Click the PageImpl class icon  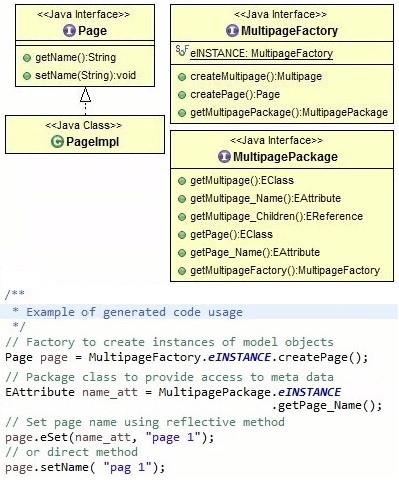(x=57, y=142)
